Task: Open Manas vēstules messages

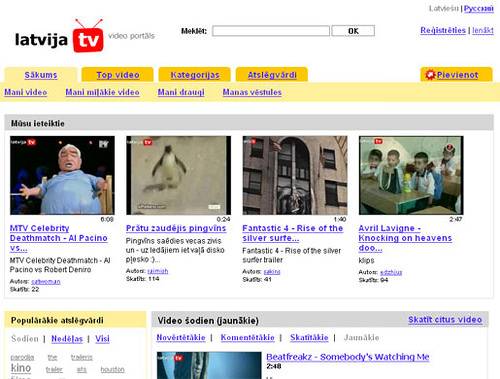Action: coord(252,92)
